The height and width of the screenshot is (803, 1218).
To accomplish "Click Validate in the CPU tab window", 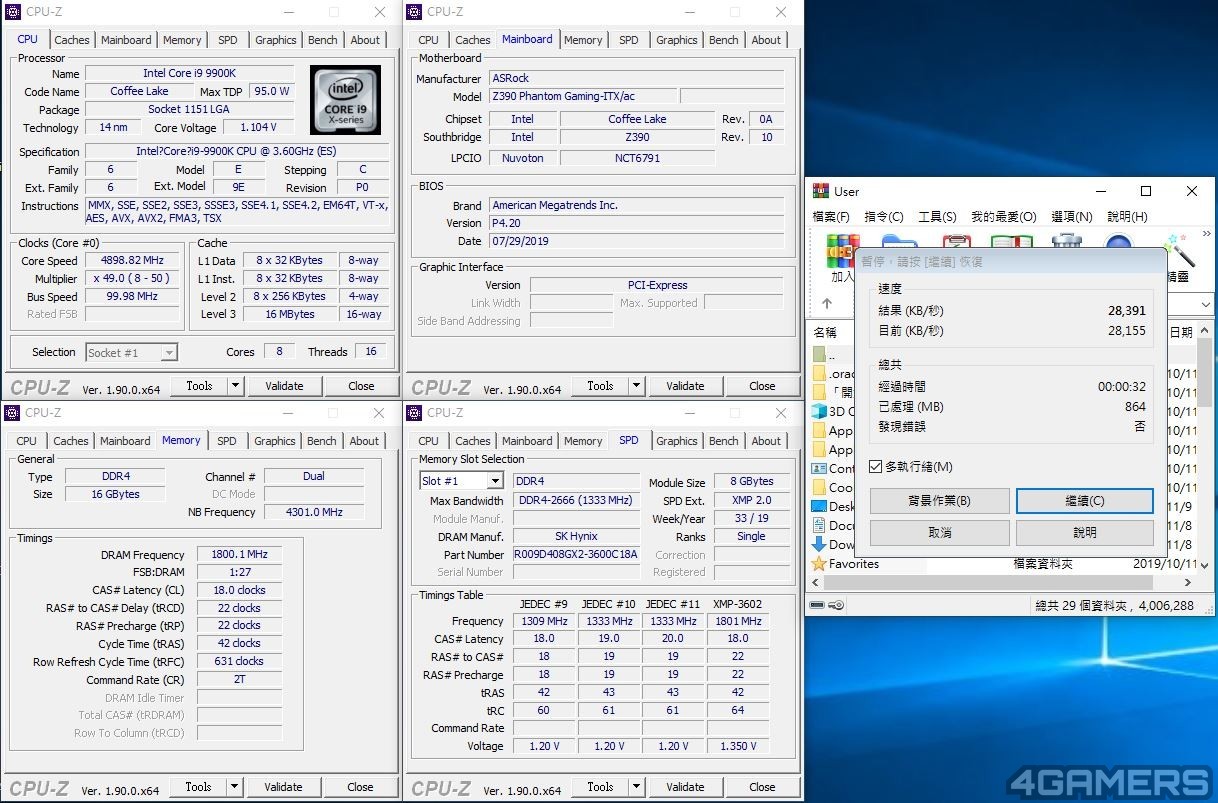I will pos(284,386).
